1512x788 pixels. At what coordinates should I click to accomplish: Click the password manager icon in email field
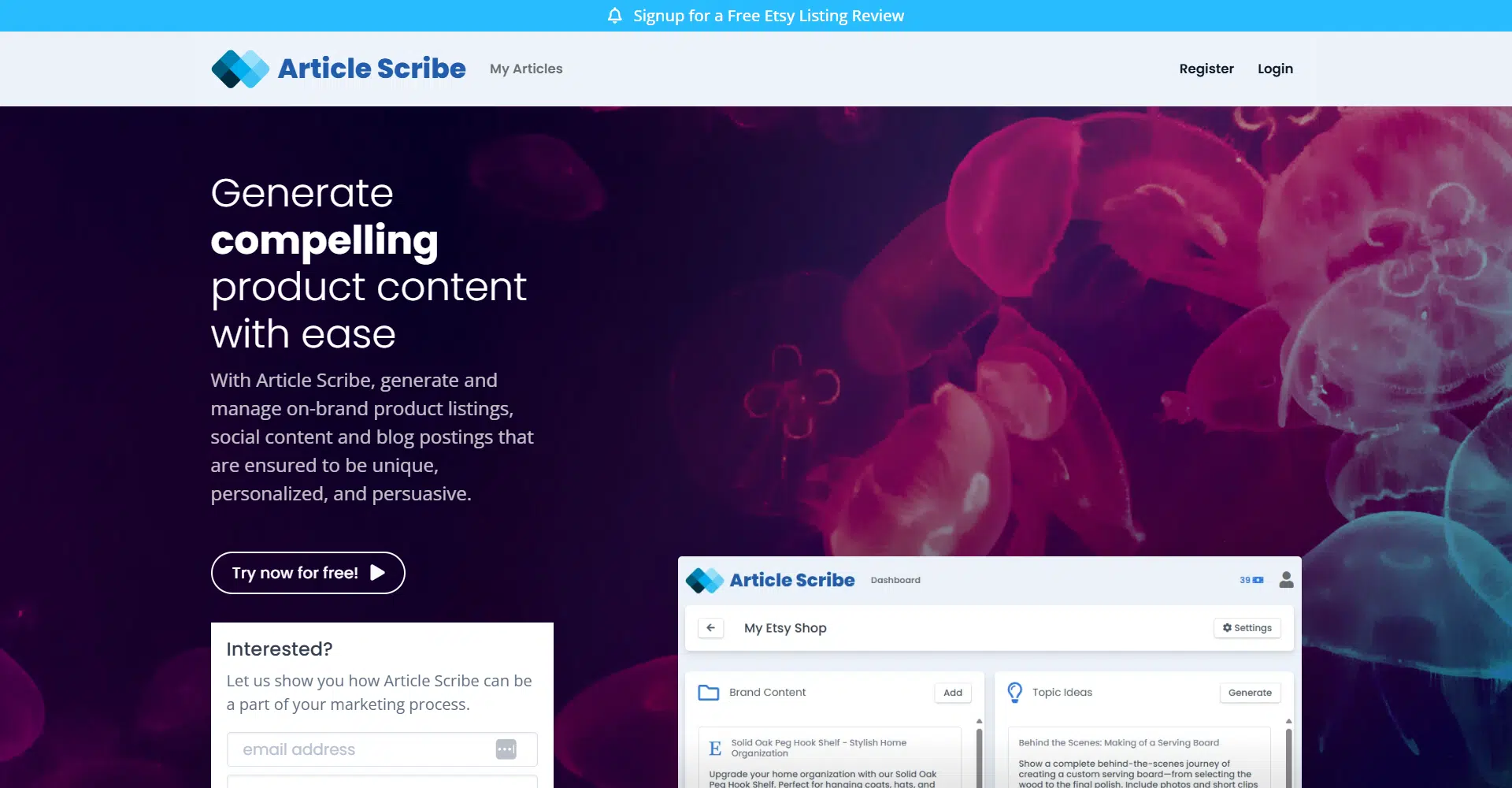506,749
